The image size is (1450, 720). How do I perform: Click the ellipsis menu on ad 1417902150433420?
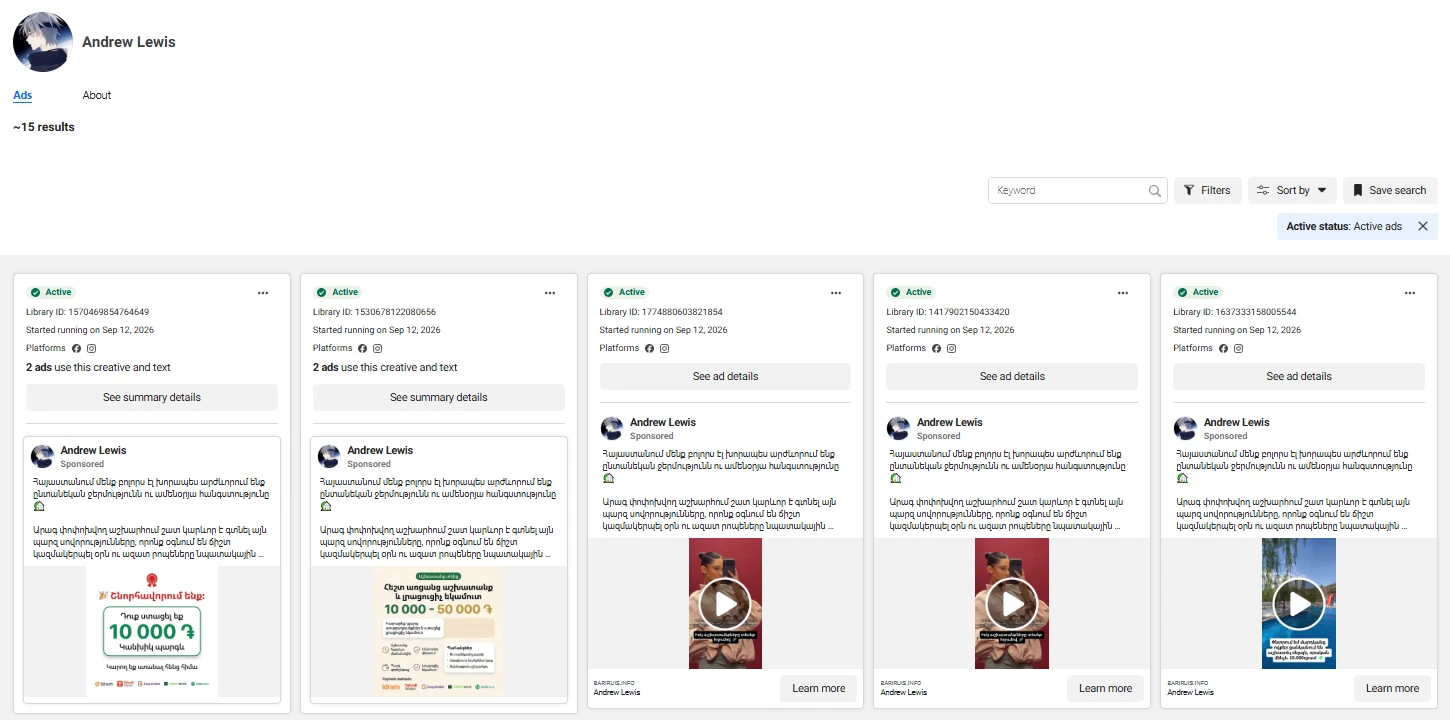[1123, 293]
